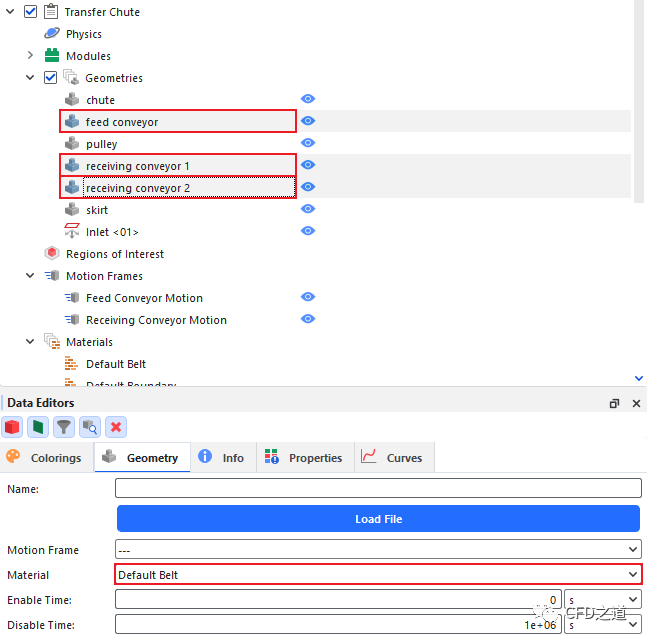
Task: Collapse the Motion Frames node
Action: pos(30,275)
